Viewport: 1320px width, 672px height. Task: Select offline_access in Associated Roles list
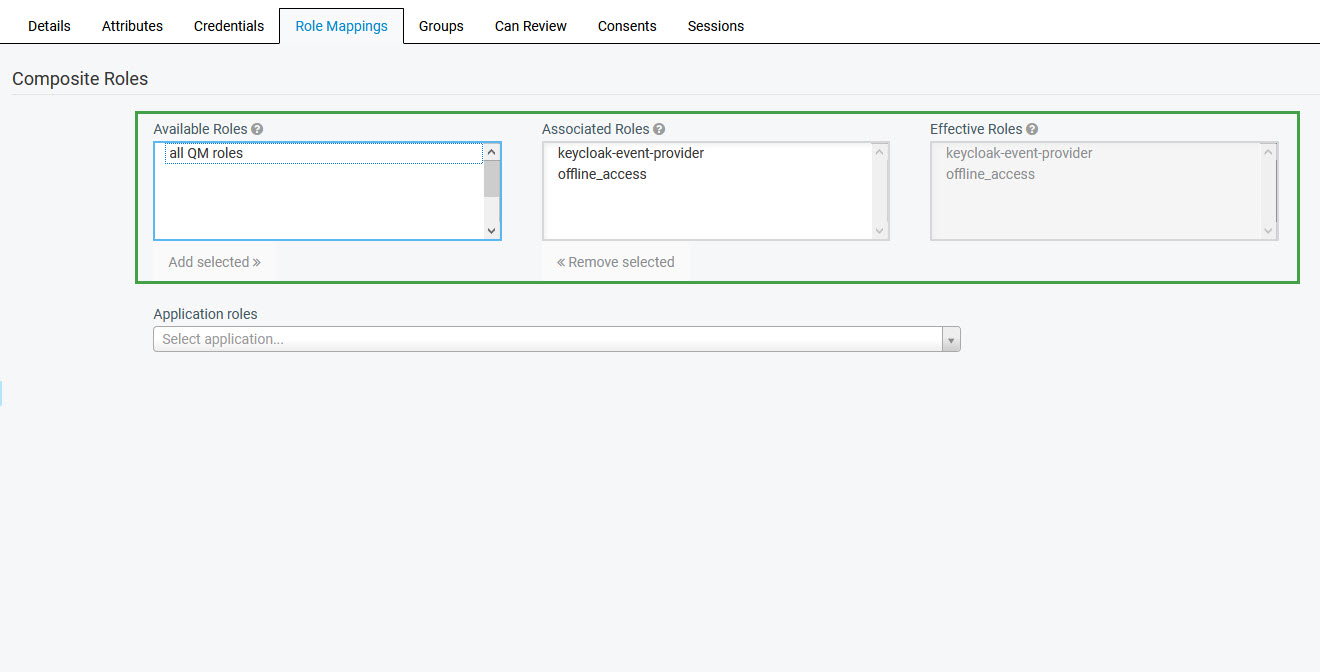(602, 174)
